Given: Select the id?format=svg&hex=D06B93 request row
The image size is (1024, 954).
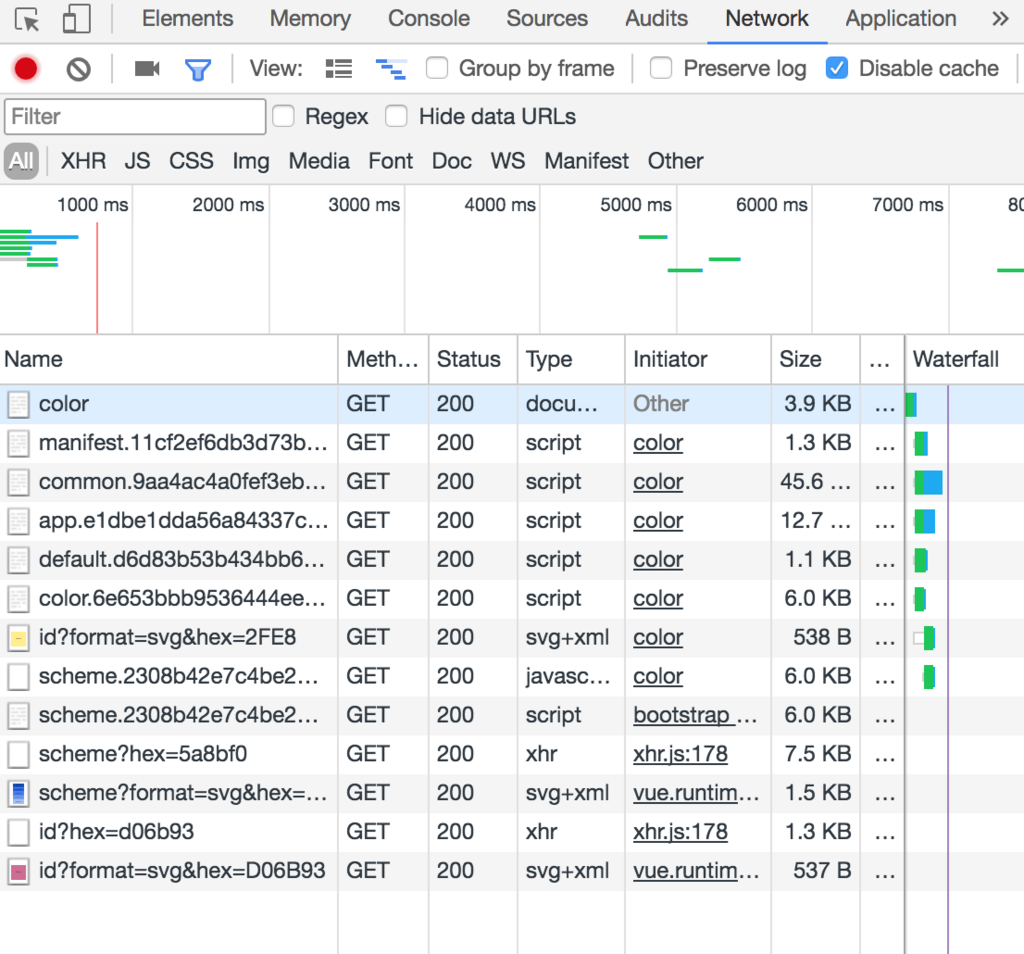Looking at the screenshot, I should 182,871.
